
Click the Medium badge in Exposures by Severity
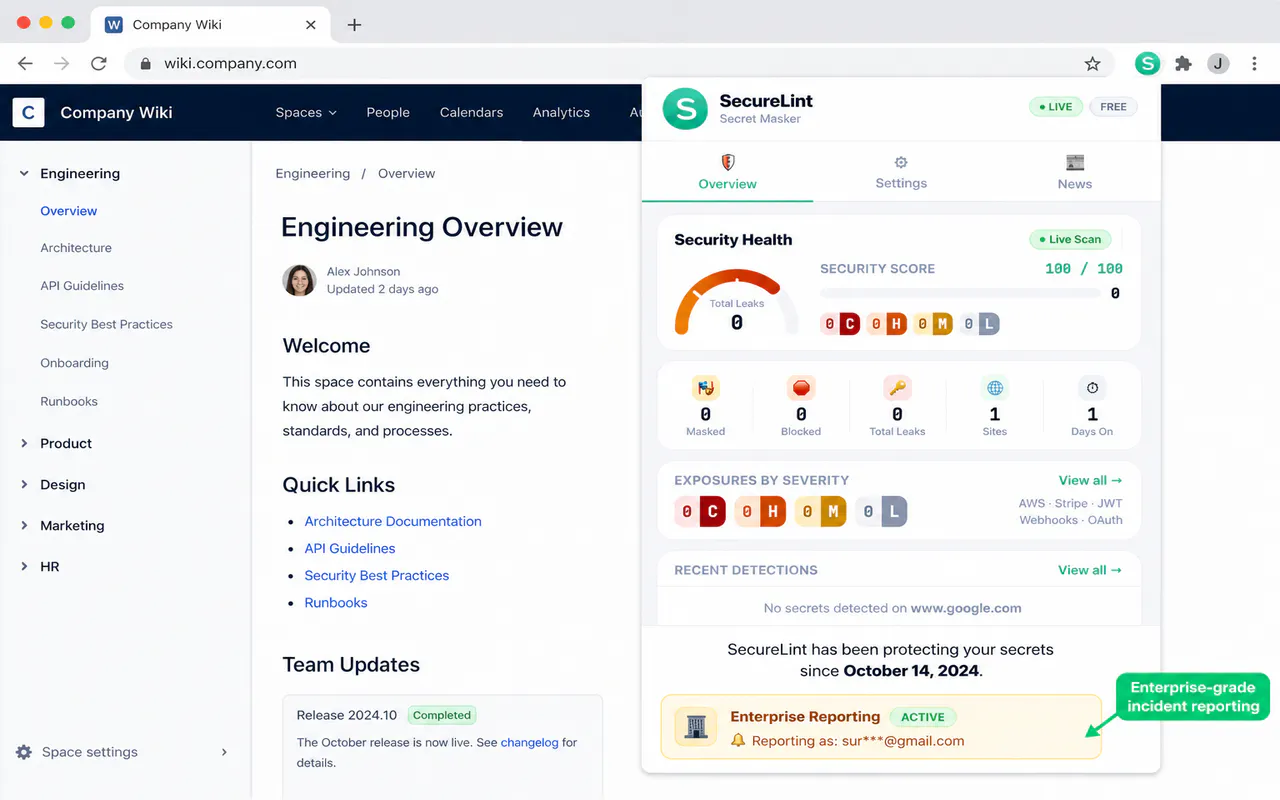point(821,512)
